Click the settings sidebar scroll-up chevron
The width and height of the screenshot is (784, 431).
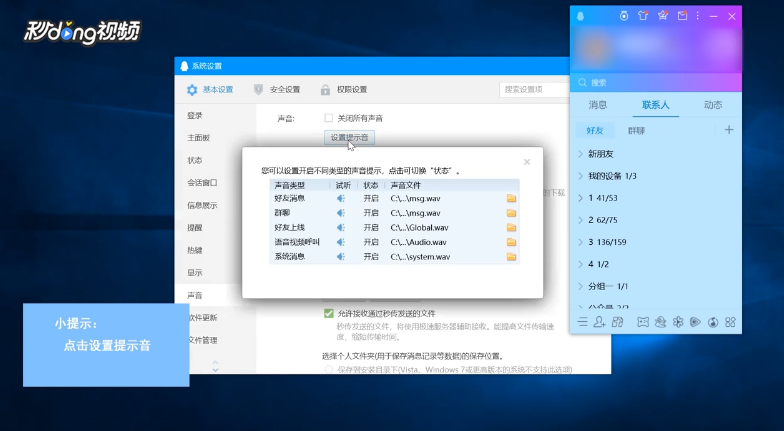point(216,362)
